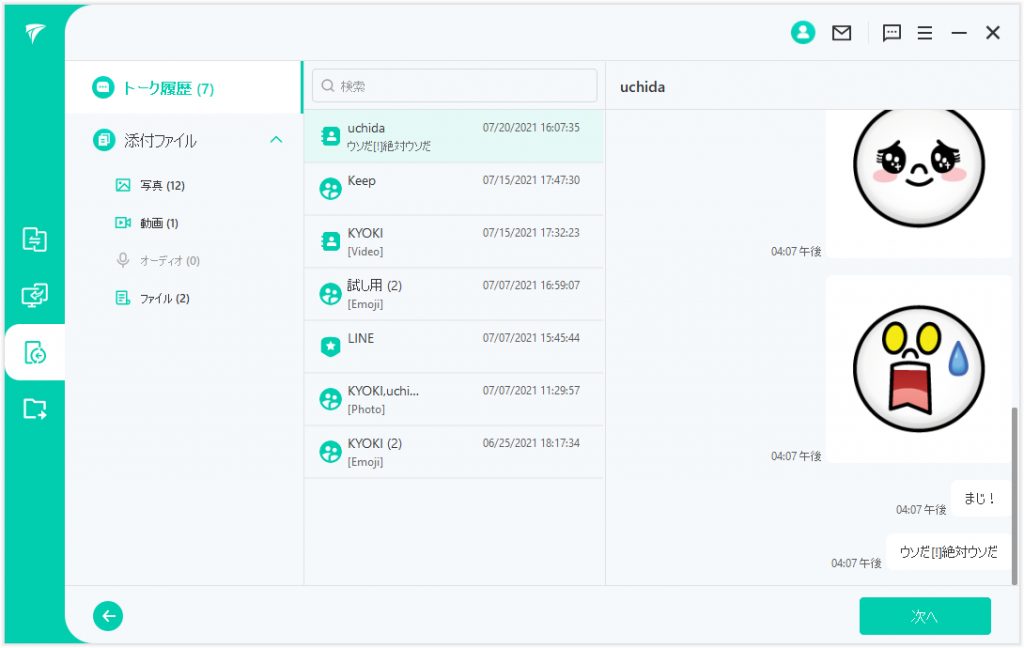The height and width of the screenshot is (648, 1024).
Task: Open 写真 (12) attachments
Action: [162, 185]
